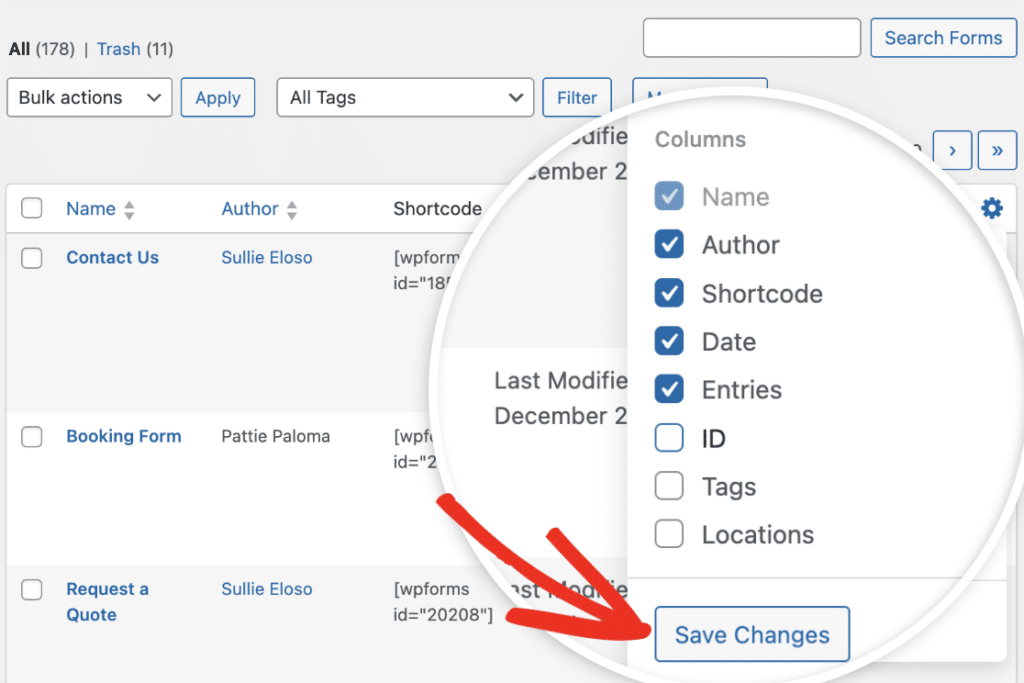This screenshot has height=683, width=1024.
Task: Open the Bulk actions dropdown
Action: coord(89,97)
